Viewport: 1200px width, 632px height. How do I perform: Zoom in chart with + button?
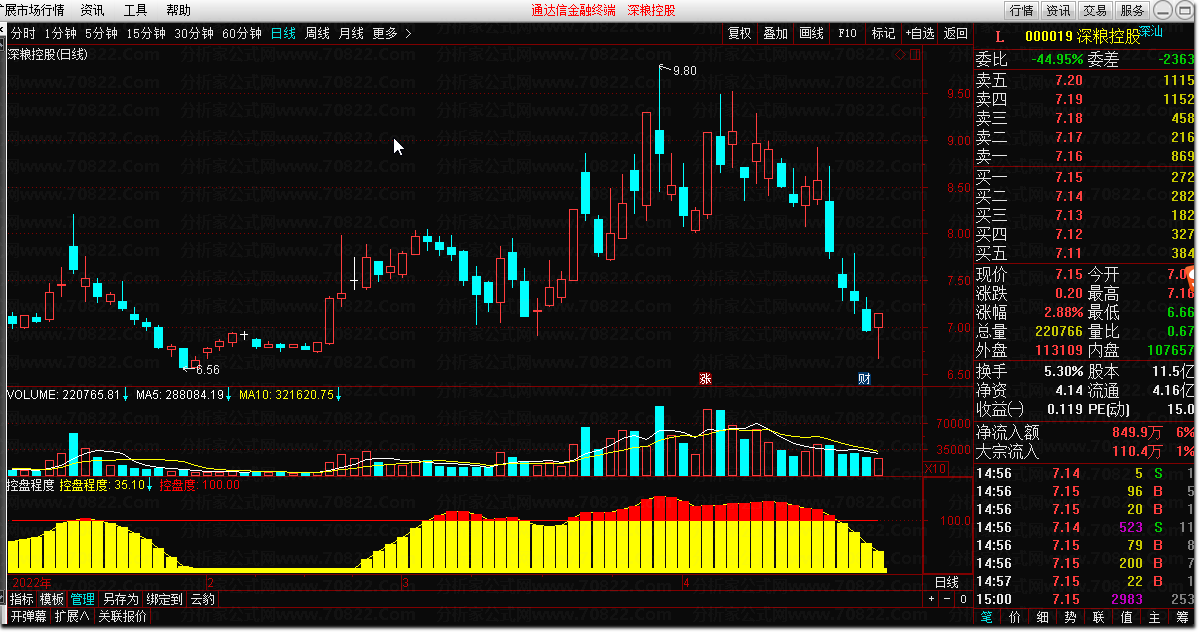(x=931, y=599)
